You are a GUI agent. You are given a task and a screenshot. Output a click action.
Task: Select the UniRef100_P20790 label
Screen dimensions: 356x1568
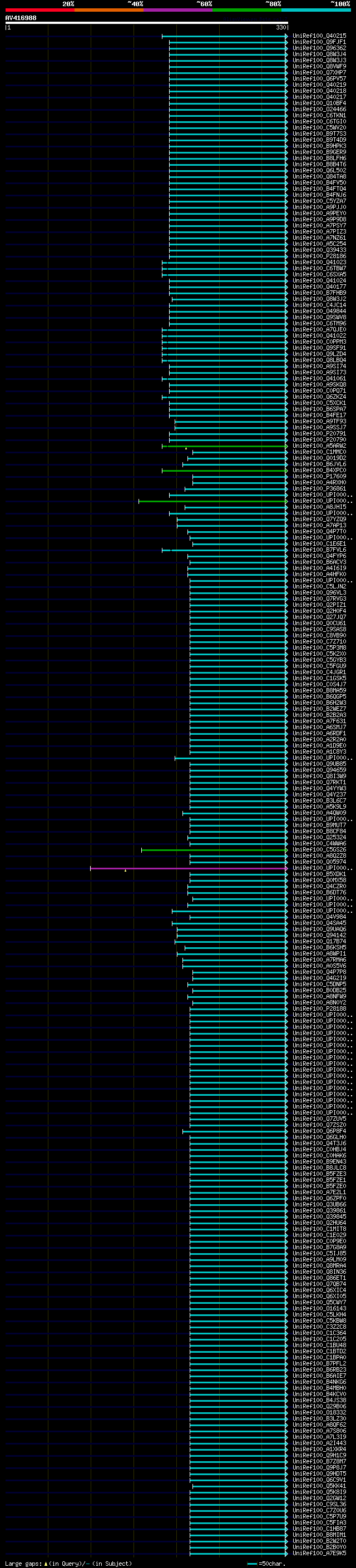pos(319,439)
